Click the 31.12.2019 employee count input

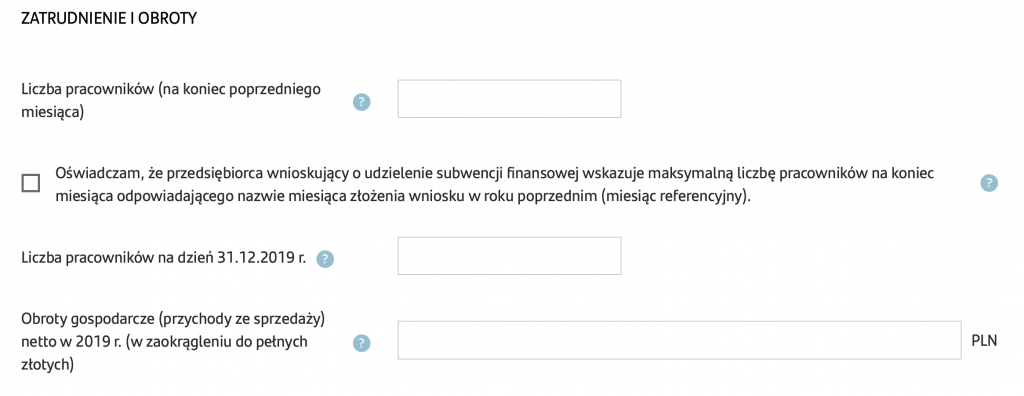[x=509, y=256]
